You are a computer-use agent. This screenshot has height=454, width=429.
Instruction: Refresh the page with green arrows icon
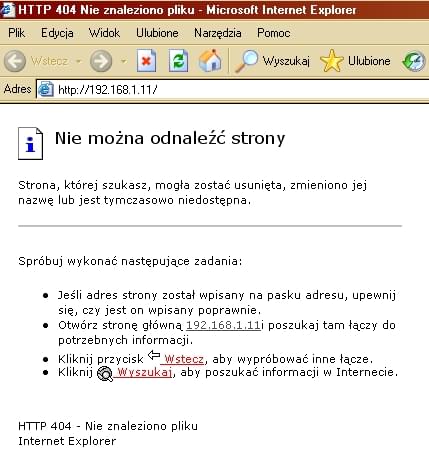coord(178,61)
